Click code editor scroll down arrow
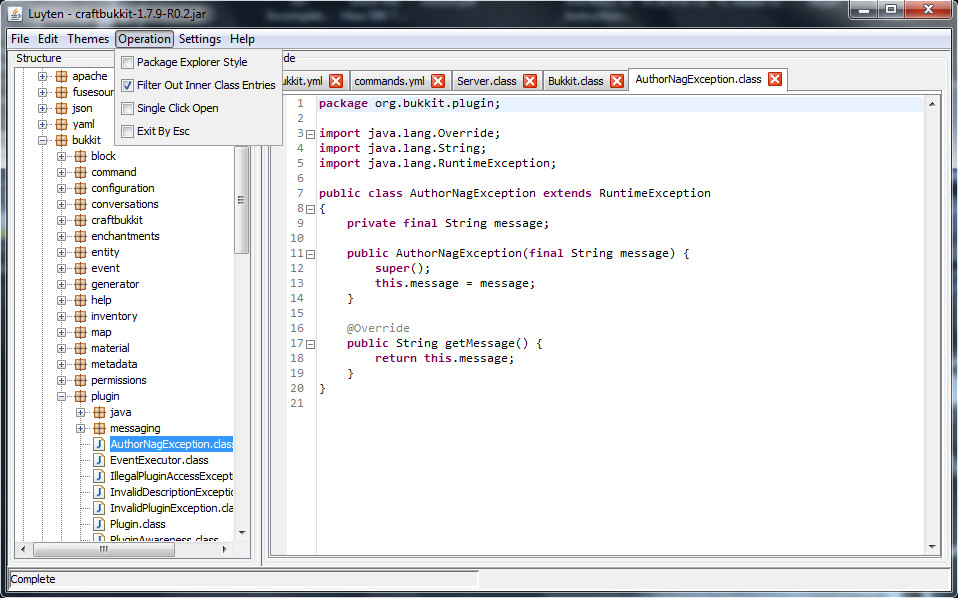The width and height of the screenshot is (958, 598). point(932,547)
